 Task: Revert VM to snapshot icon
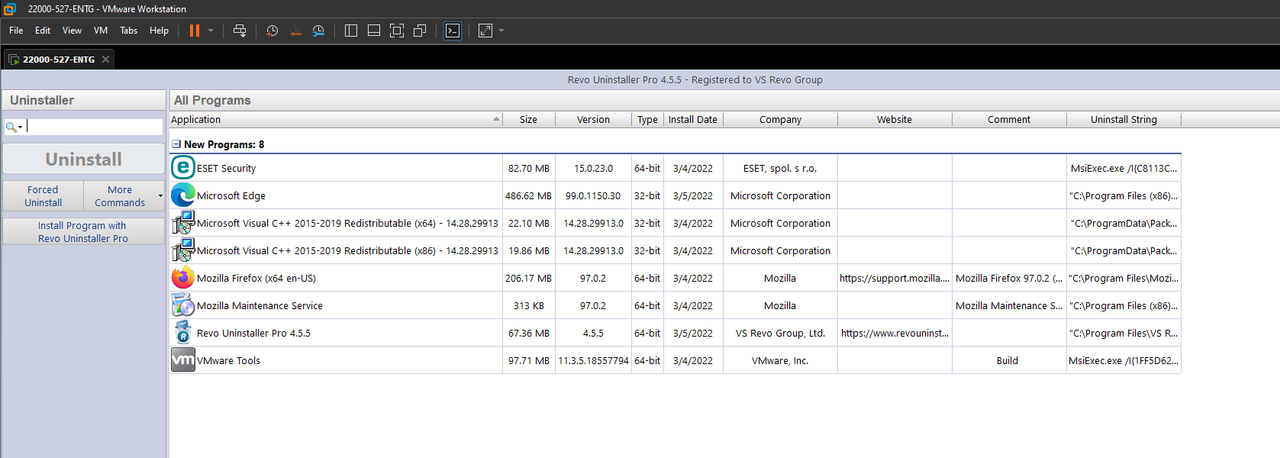296,30
